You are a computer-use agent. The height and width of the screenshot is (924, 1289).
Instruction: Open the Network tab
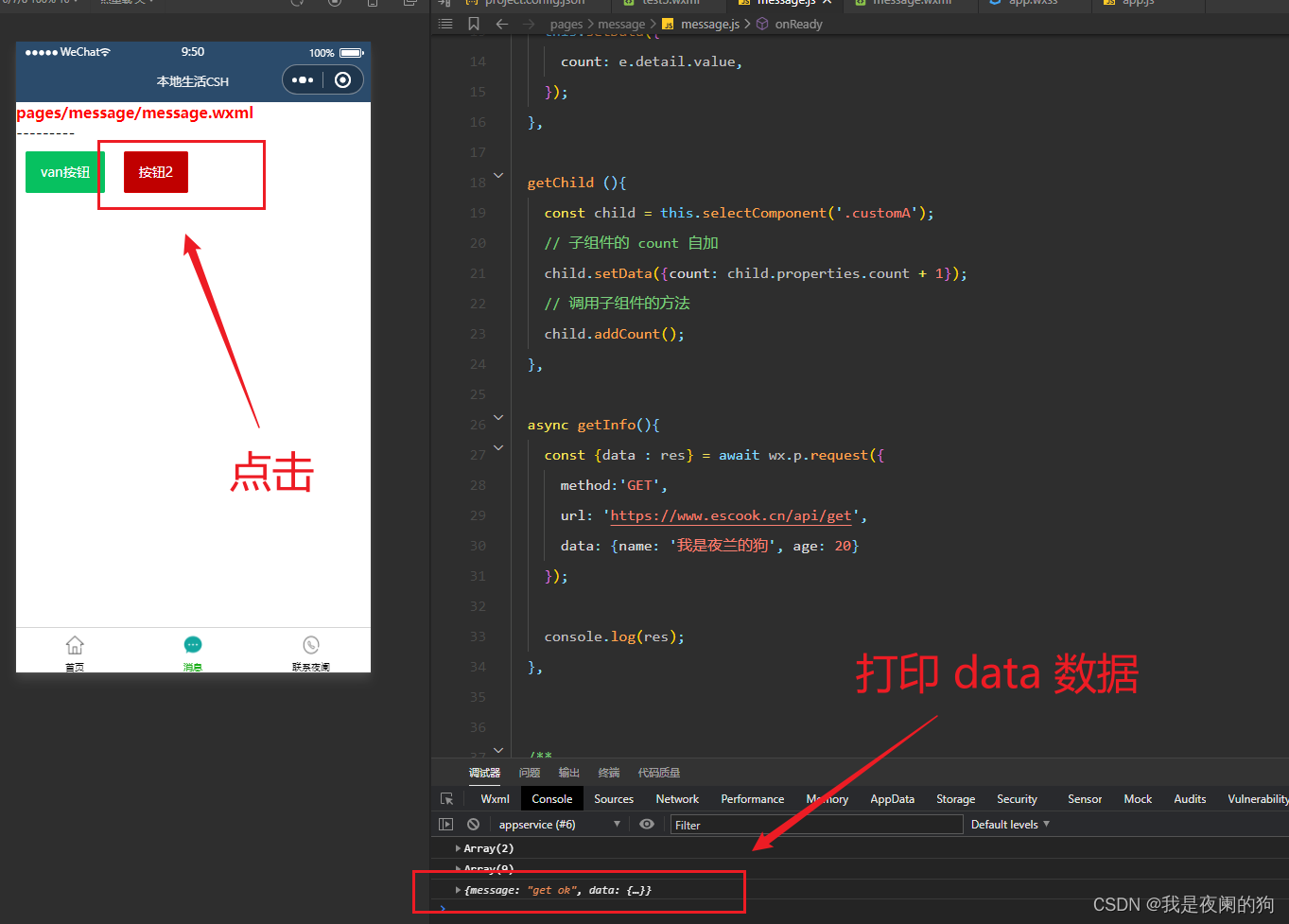[x=677, y=799]
